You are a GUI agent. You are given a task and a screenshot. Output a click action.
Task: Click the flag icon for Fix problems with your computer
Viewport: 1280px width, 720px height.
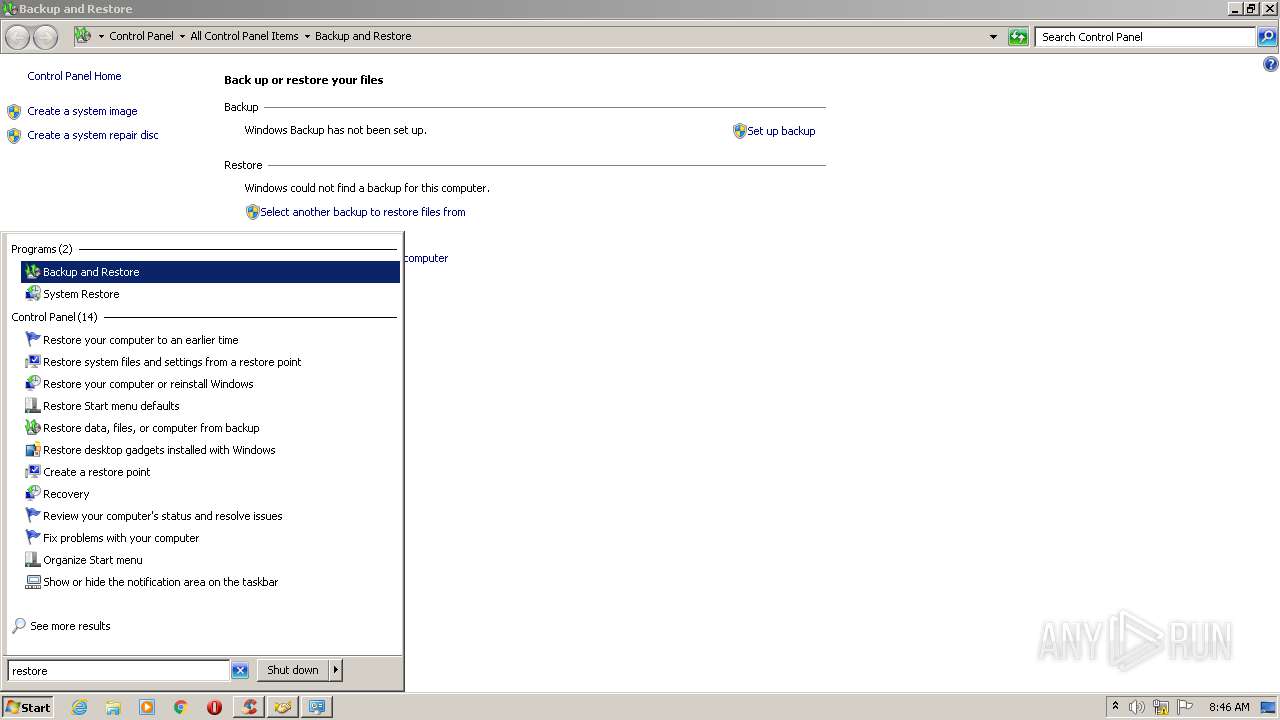33,538
